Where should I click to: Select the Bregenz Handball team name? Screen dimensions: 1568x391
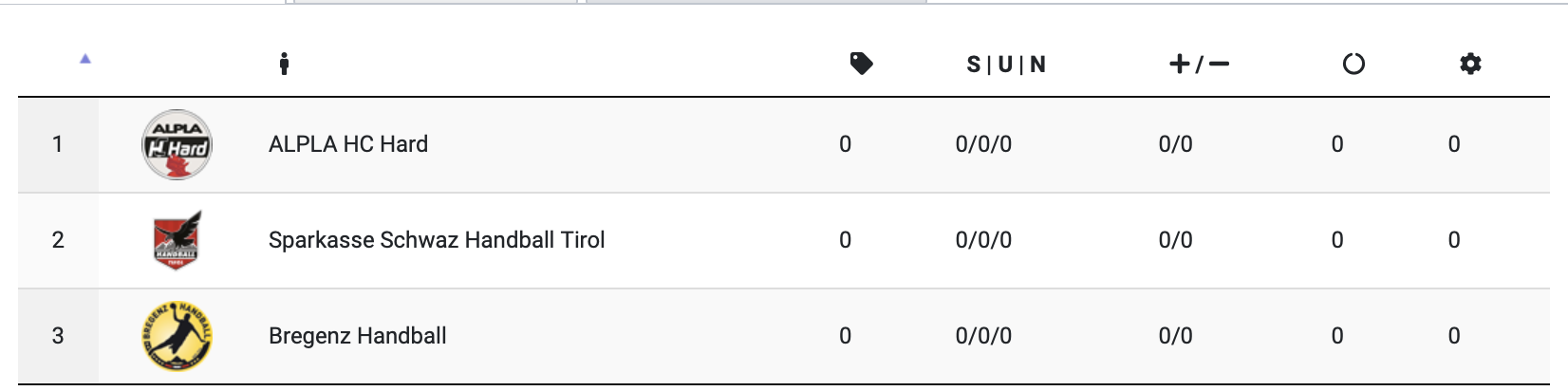pyautogui.click(x=358, y=336)
